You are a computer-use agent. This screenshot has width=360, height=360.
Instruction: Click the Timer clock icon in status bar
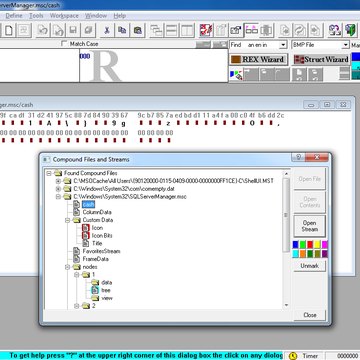[293, 356]
